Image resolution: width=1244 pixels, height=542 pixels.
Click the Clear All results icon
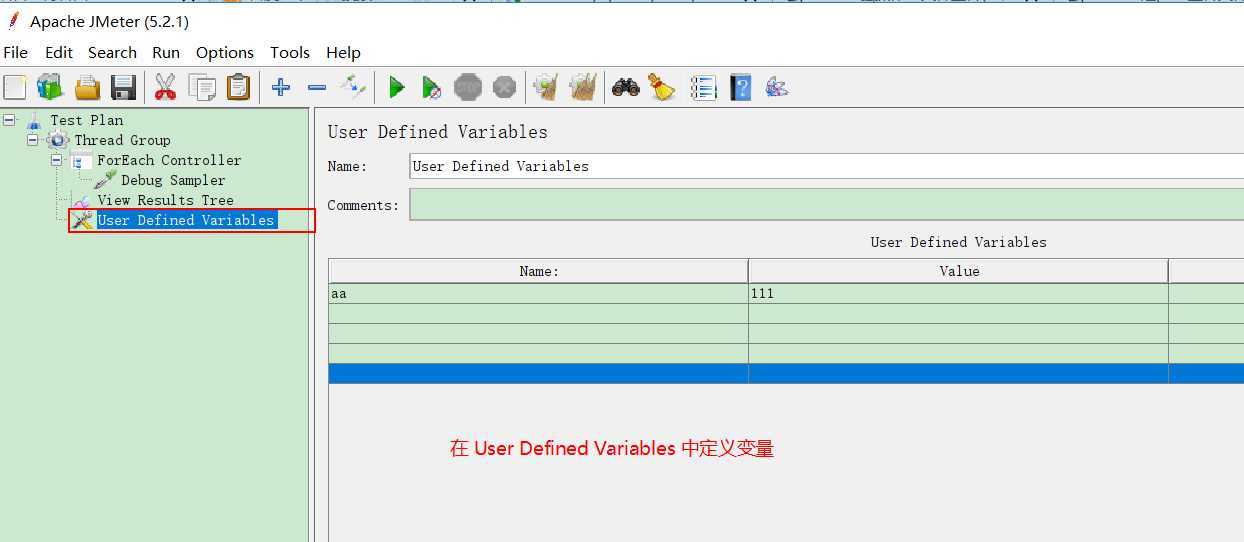[583, 87]
